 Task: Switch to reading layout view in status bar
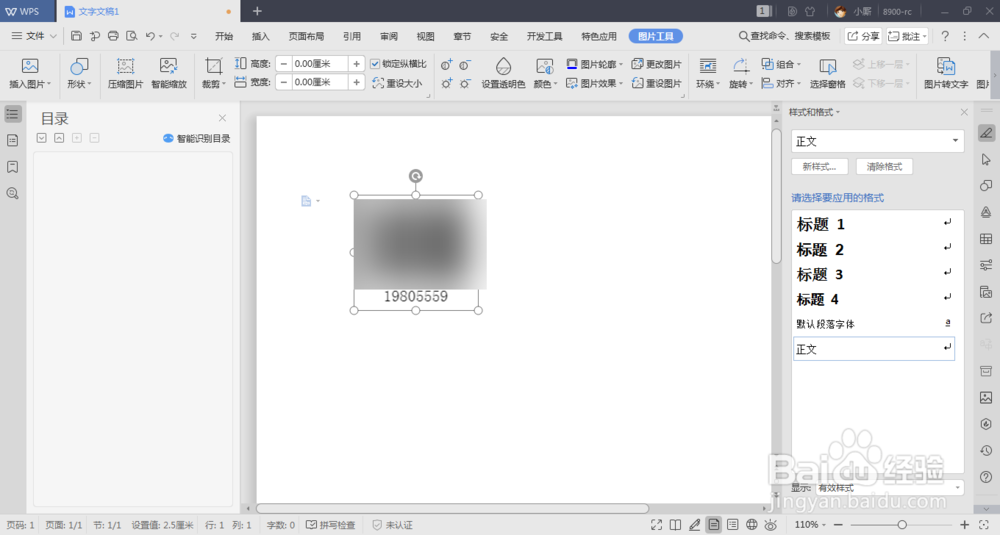(x=675, y=525)
